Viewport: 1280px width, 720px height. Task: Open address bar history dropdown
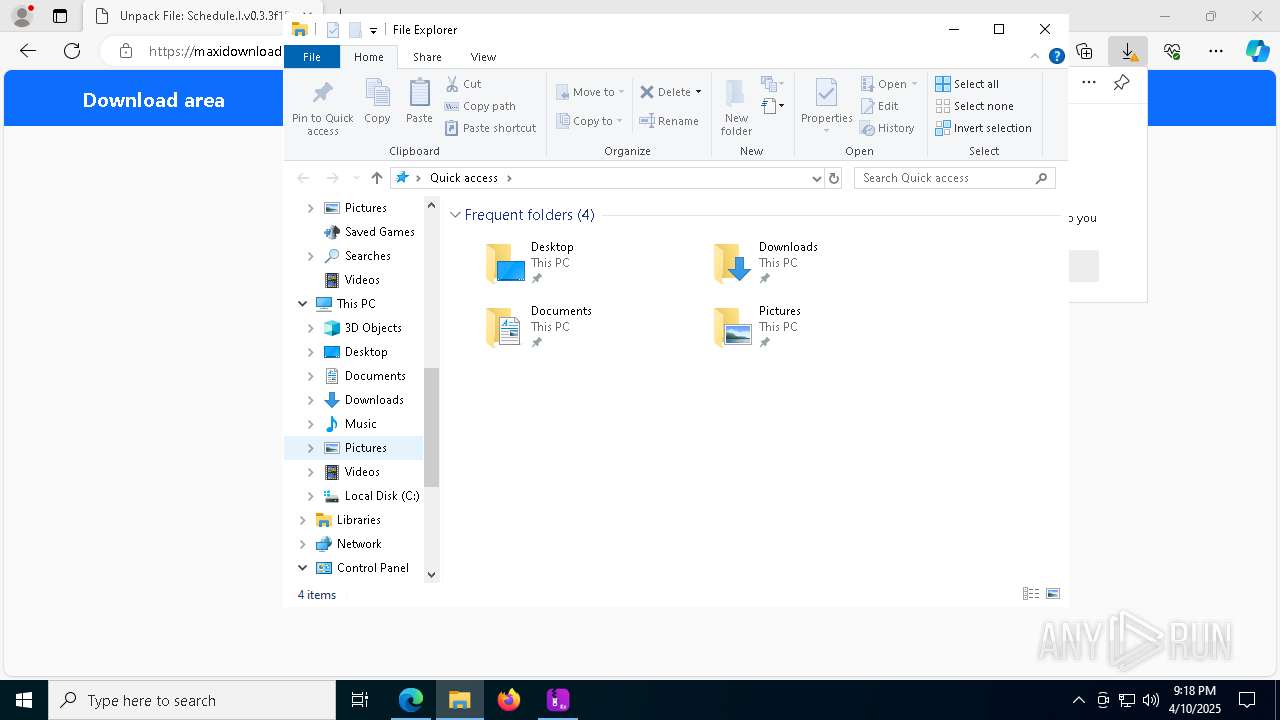(x=817, y=178)
